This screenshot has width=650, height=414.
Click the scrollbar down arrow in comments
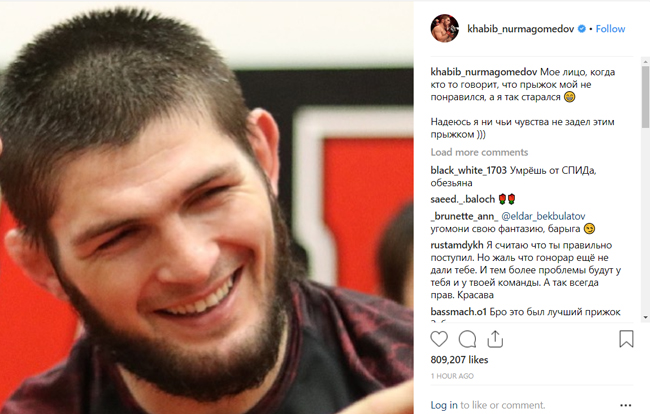(x=645, y=317)
